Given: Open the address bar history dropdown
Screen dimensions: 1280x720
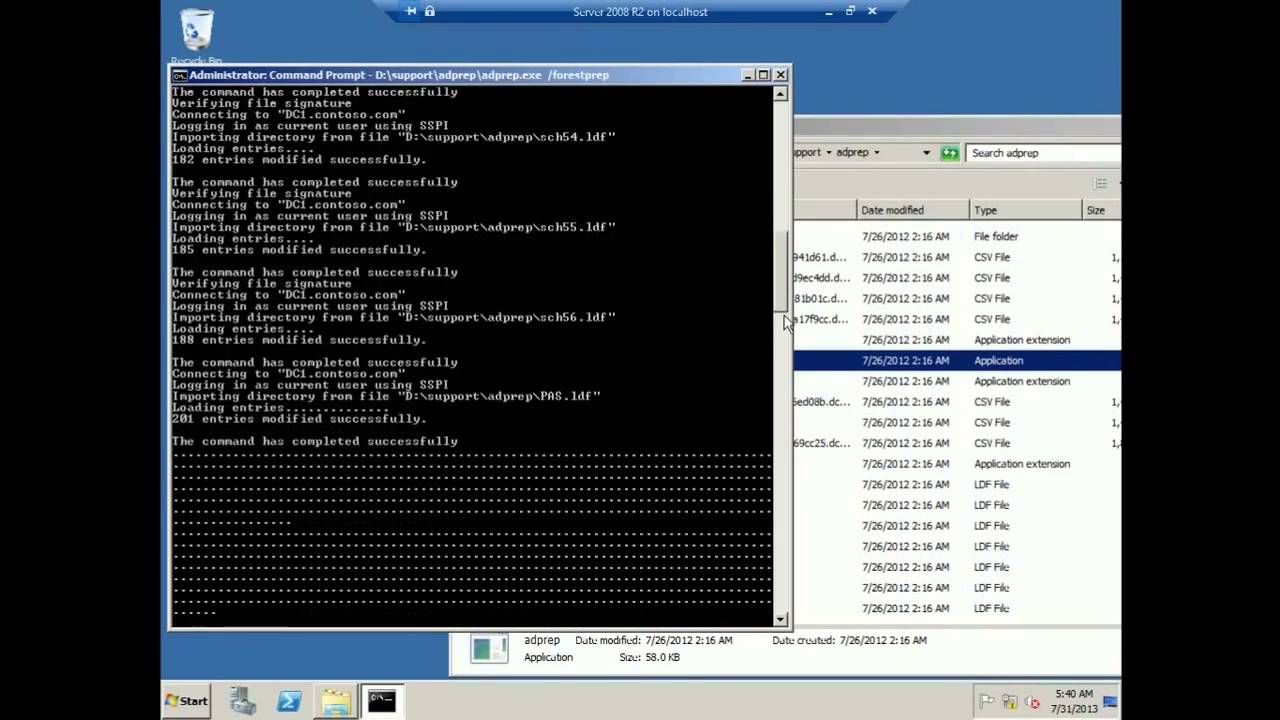Looking at the screenshot, I should coord(926,153).
